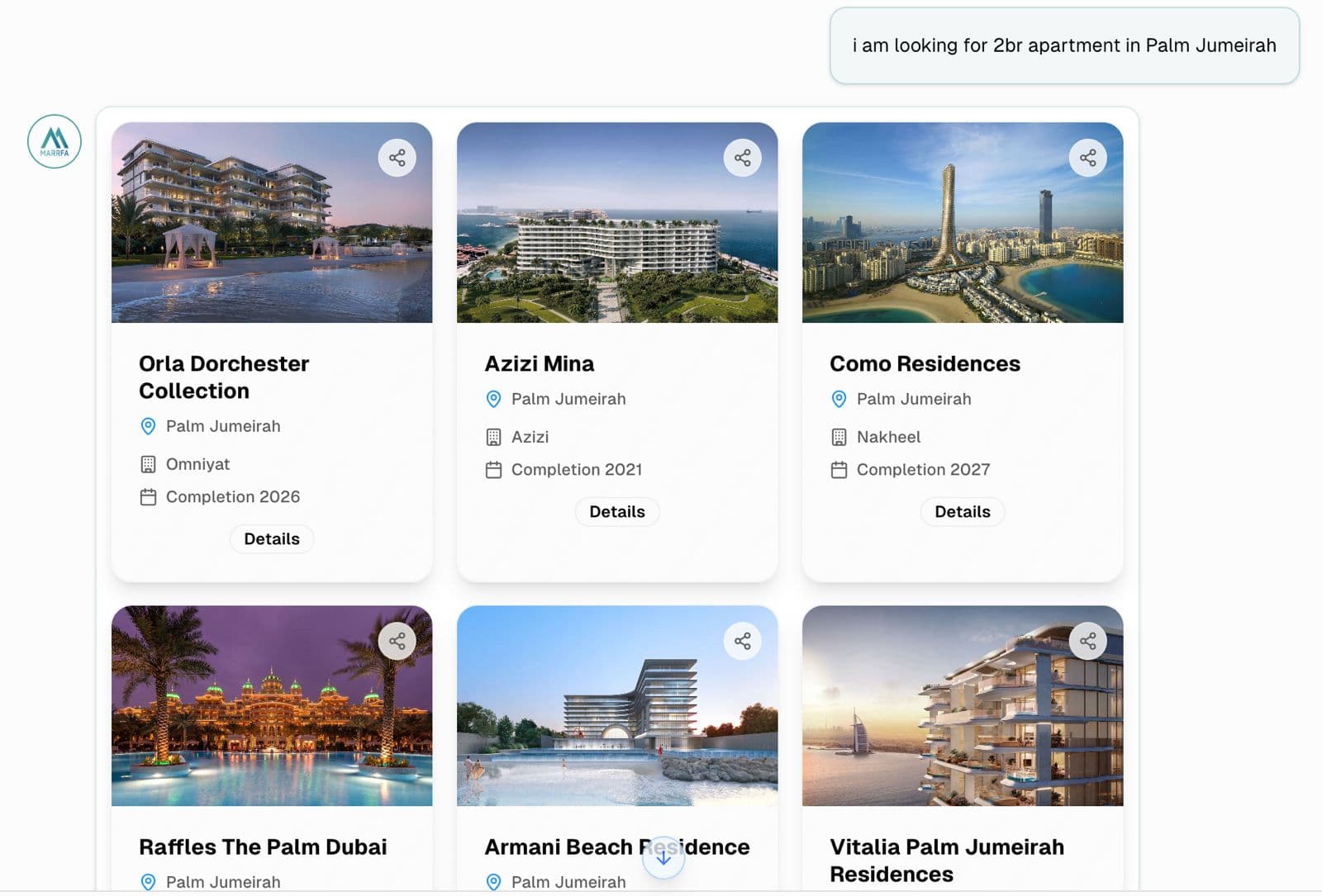Viewport: 1322px width, 896px height.
Task: Click the share icon on Armani Beach Residence card
Action: tap(743, 641)
